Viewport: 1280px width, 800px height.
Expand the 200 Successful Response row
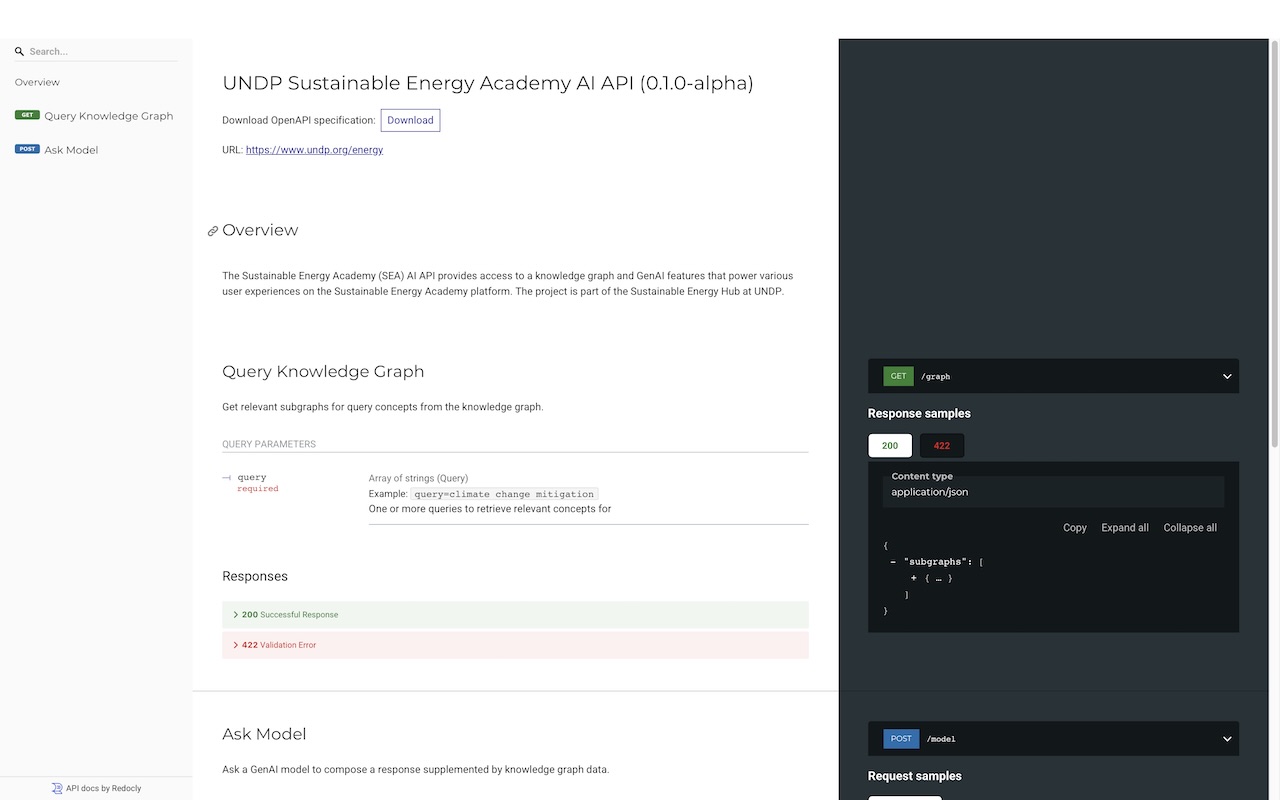tap(515, 615)
